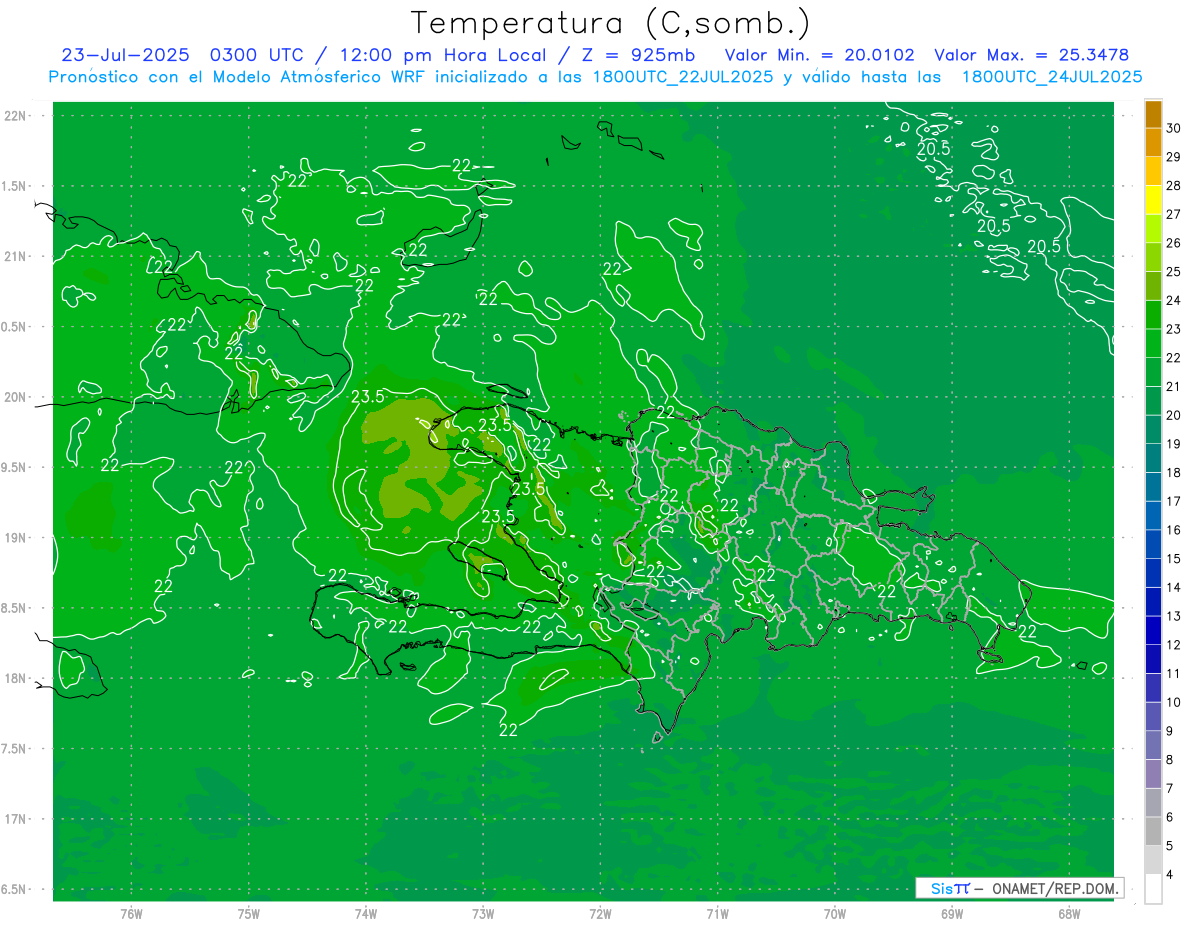Click the light gray swatch between 4 and 5

coord(1153,861)
